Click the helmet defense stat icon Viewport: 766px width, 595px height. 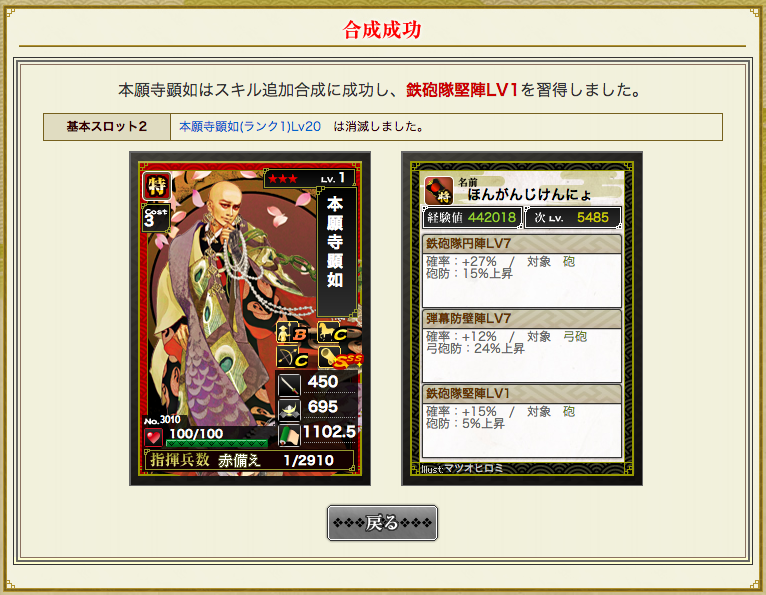289,410
